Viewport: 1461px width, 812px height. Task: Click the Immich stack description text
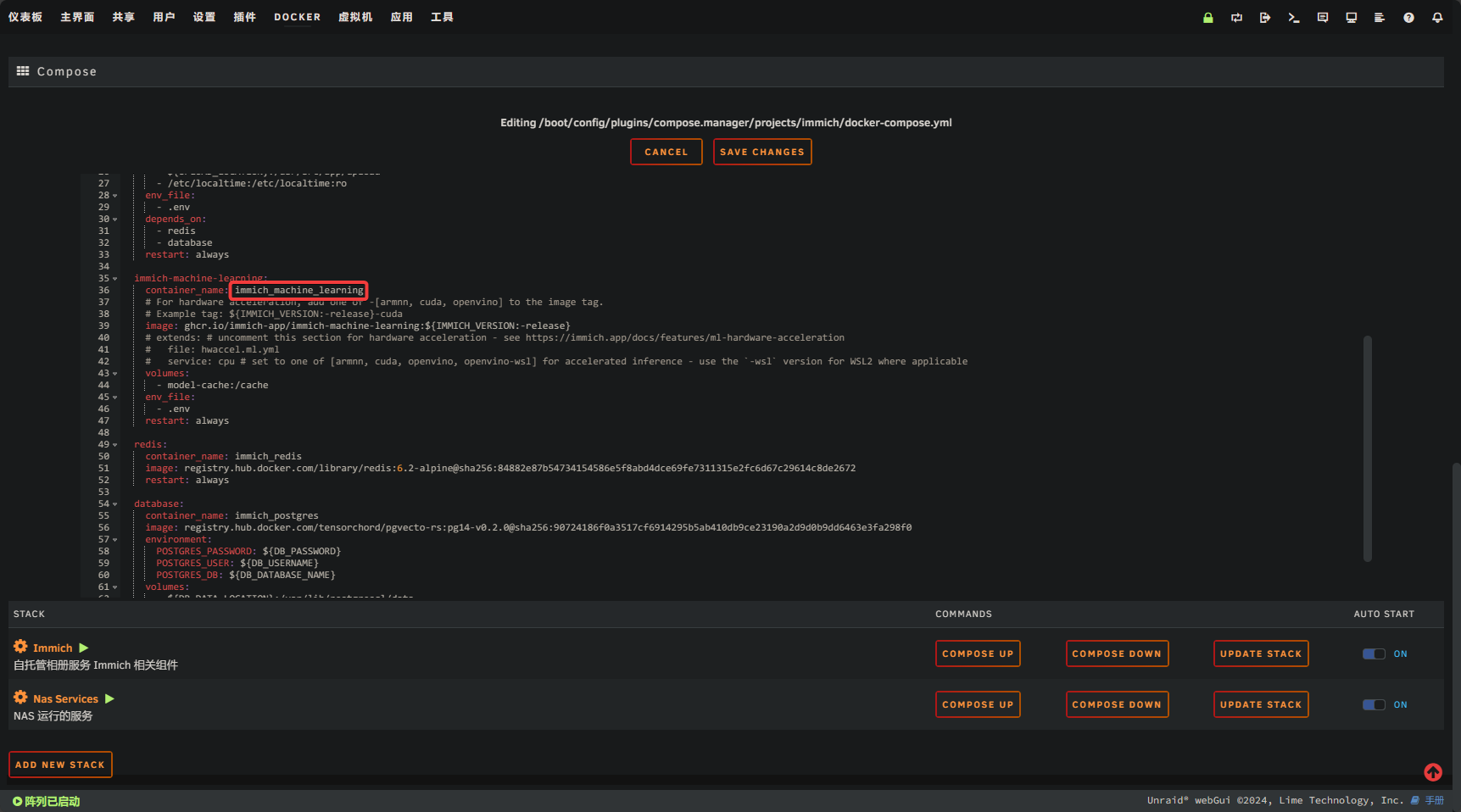click(96, 665)
